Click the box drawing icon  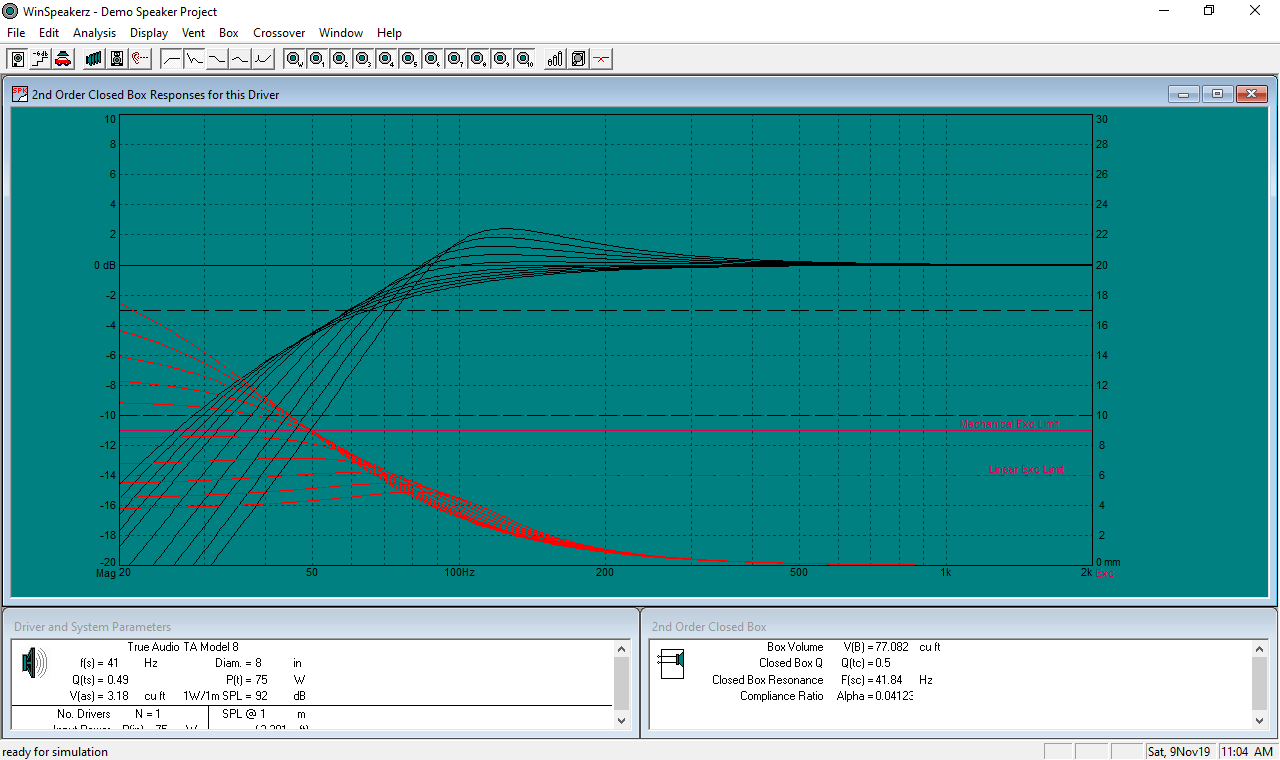[578, 59]
